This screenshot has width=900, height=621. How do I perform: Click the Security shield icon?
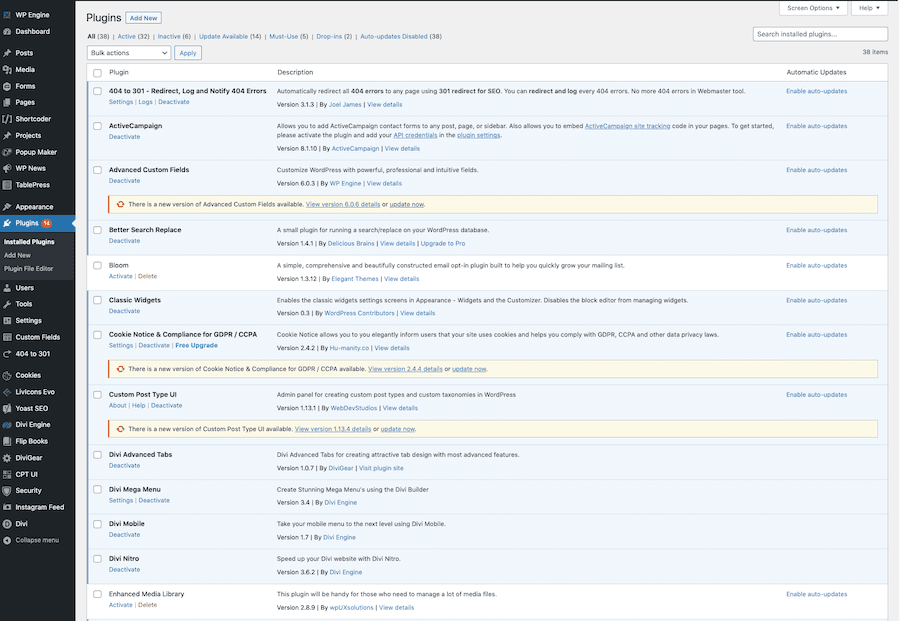click(7, 491)
